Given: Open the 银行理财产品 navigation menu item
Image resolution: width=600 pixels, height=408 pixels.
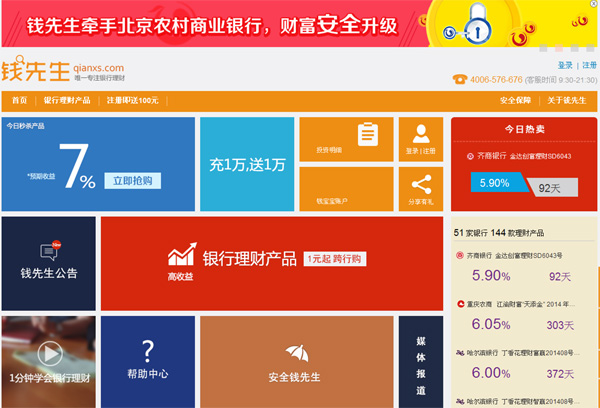Looking at the screenshot, I should (67, 101).
